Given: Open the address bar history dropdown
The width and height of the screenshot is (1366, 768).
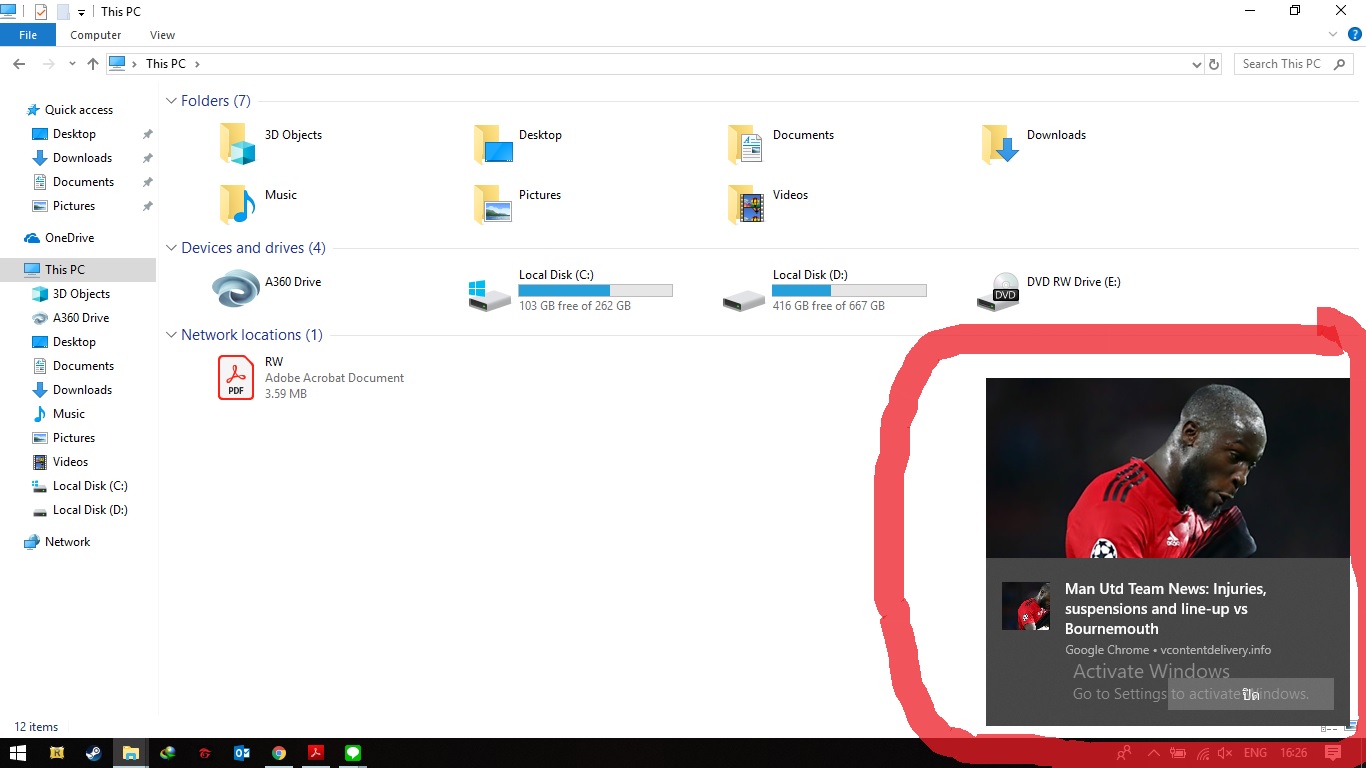Looking at the screenshot, I should pyautogui.click(x=1196, y=64).
